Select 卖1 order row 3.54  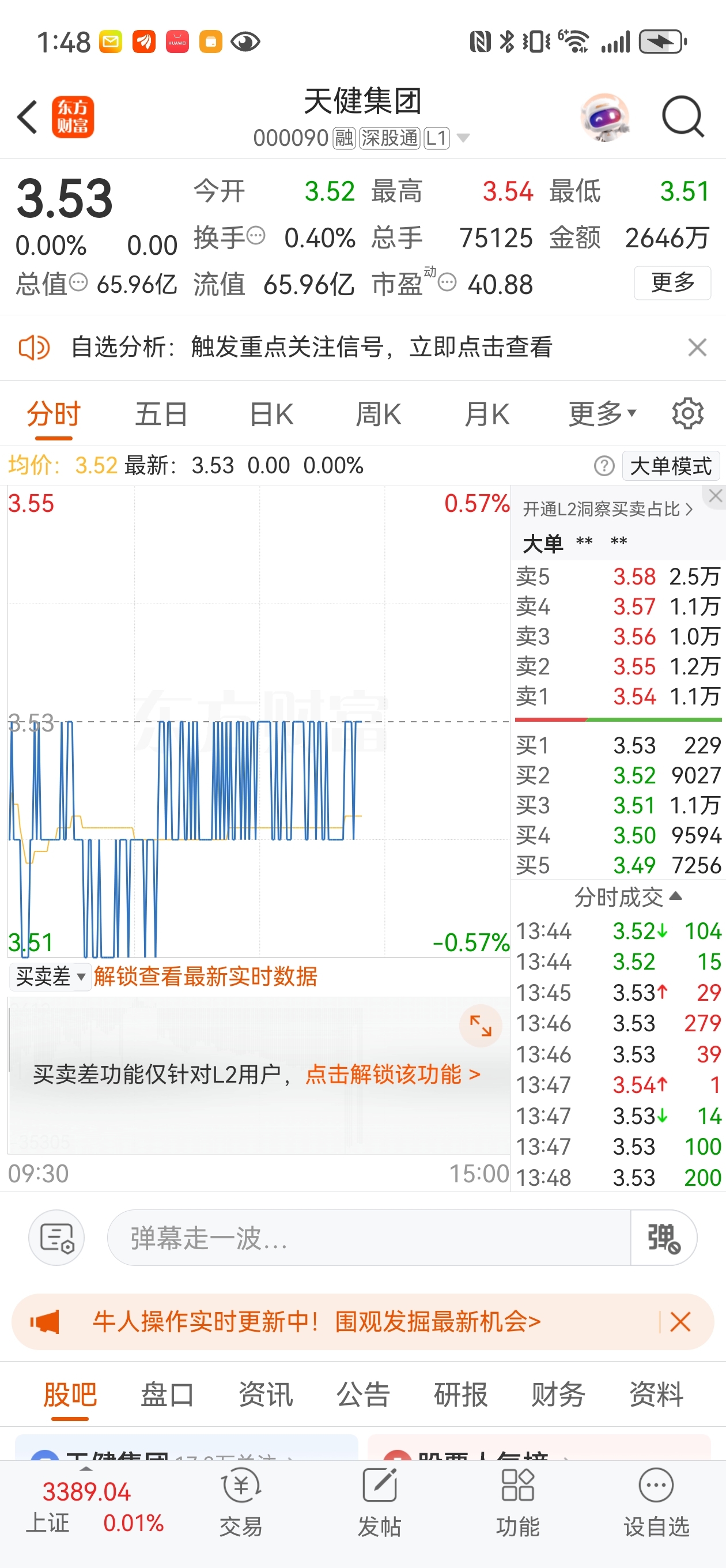pyautogui.click(x=618, y=696)
